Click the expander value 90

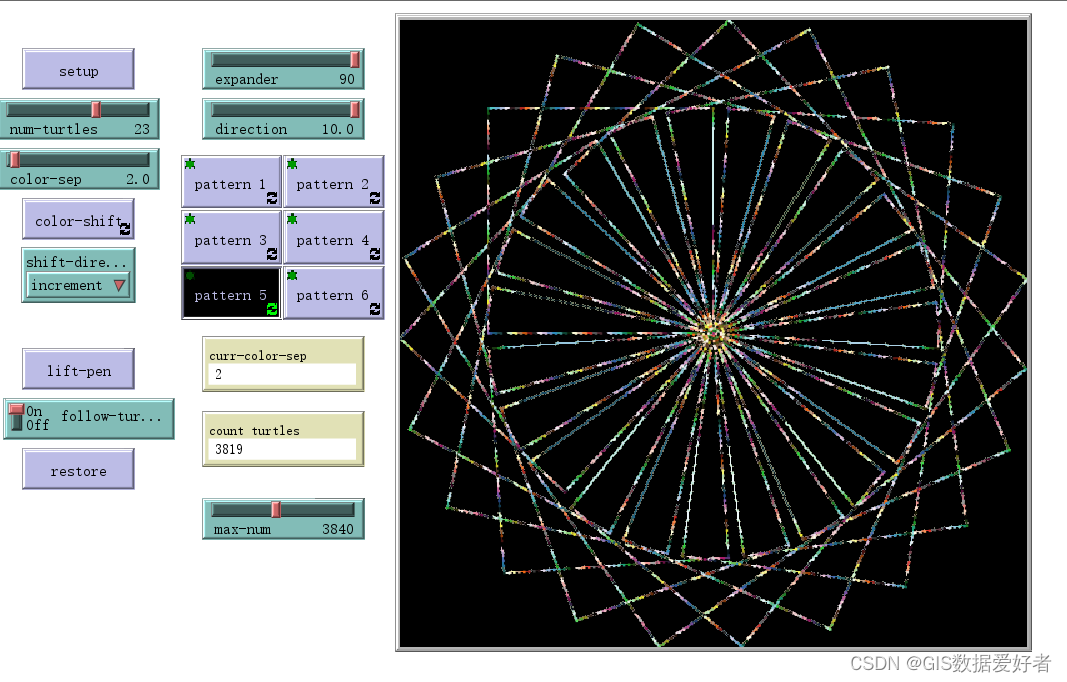(x=347, y=80)
